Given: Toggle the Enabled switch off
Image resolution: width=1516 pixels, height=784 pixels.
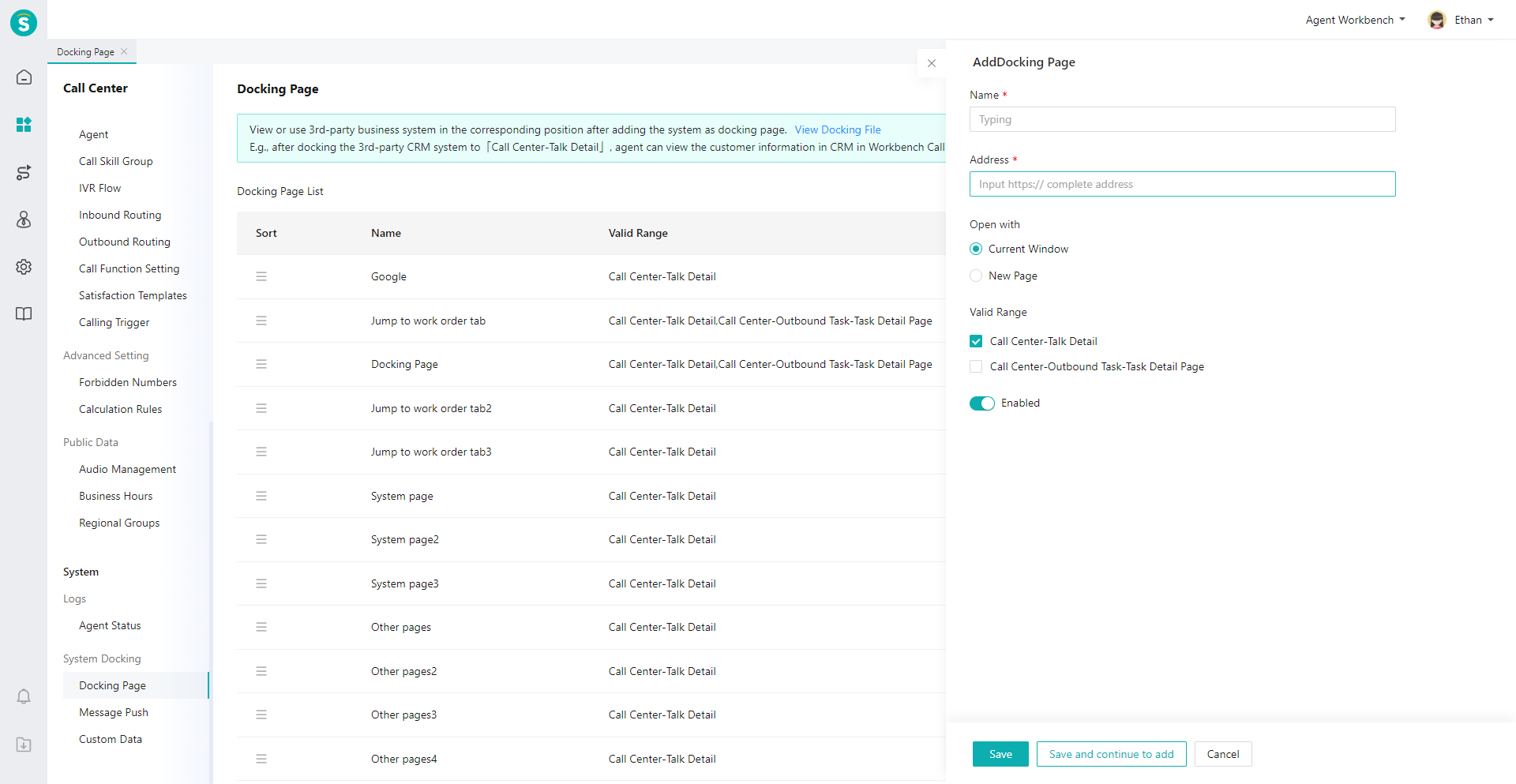Looking at the screenshot, I should 982,403.
